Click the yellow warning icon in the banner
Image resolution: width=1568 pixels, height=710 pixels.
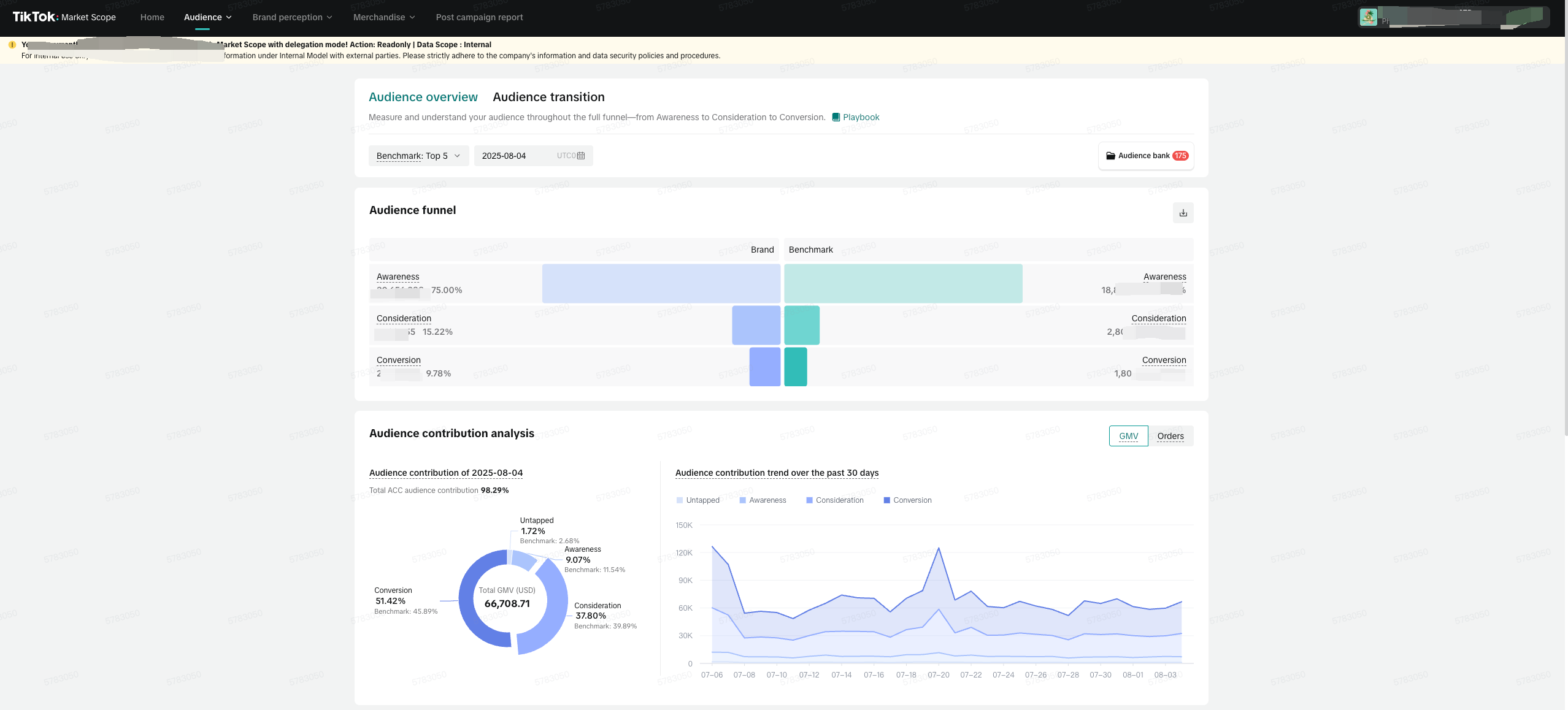[x=12, y=45]
